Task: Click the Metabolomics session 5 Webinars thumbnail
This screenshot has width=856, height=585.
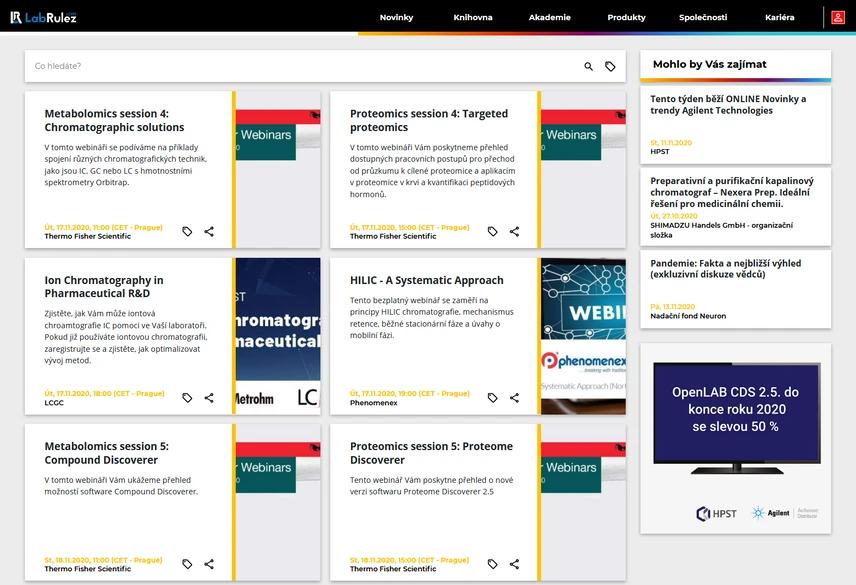Action: (278, 503)
